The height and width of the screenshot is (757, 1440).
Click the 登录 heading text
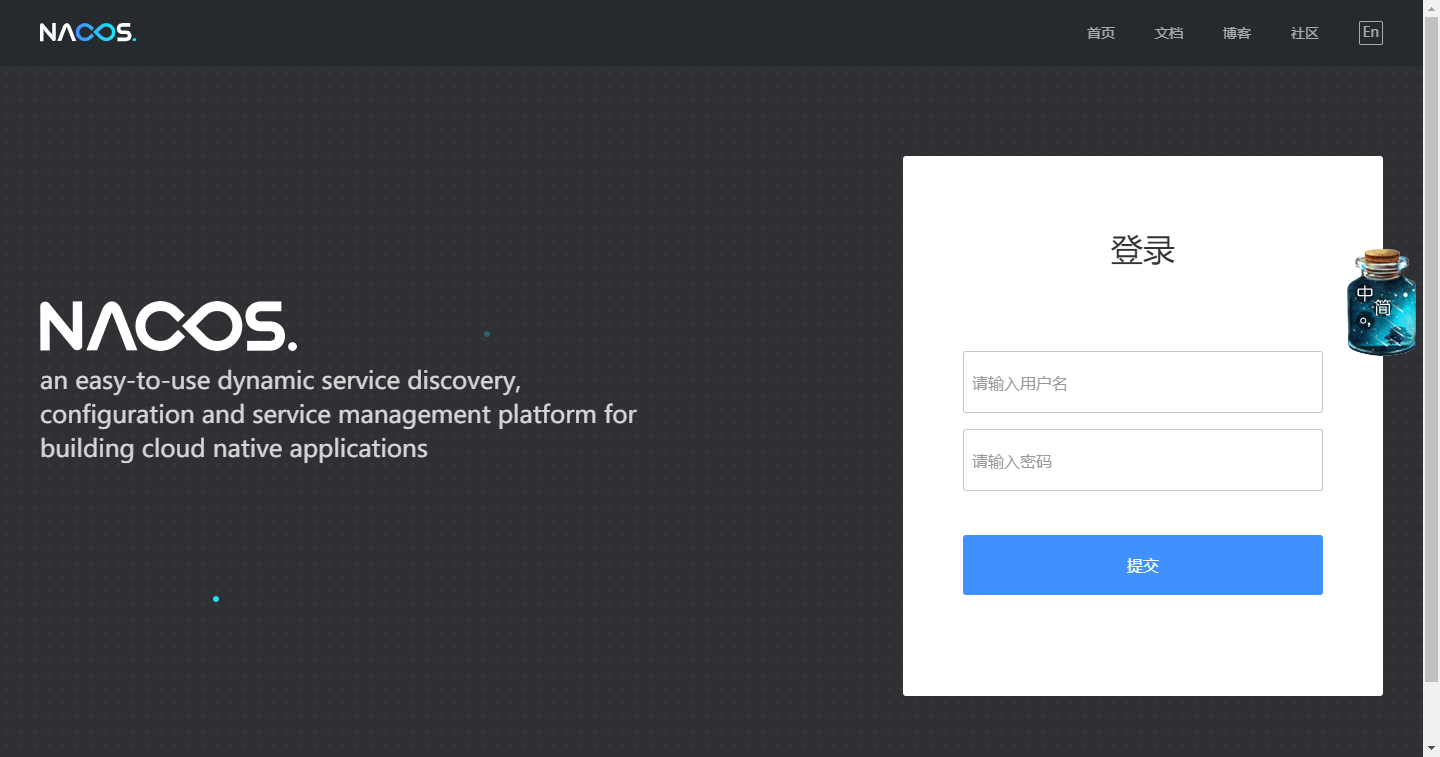tap(1143, 250)
